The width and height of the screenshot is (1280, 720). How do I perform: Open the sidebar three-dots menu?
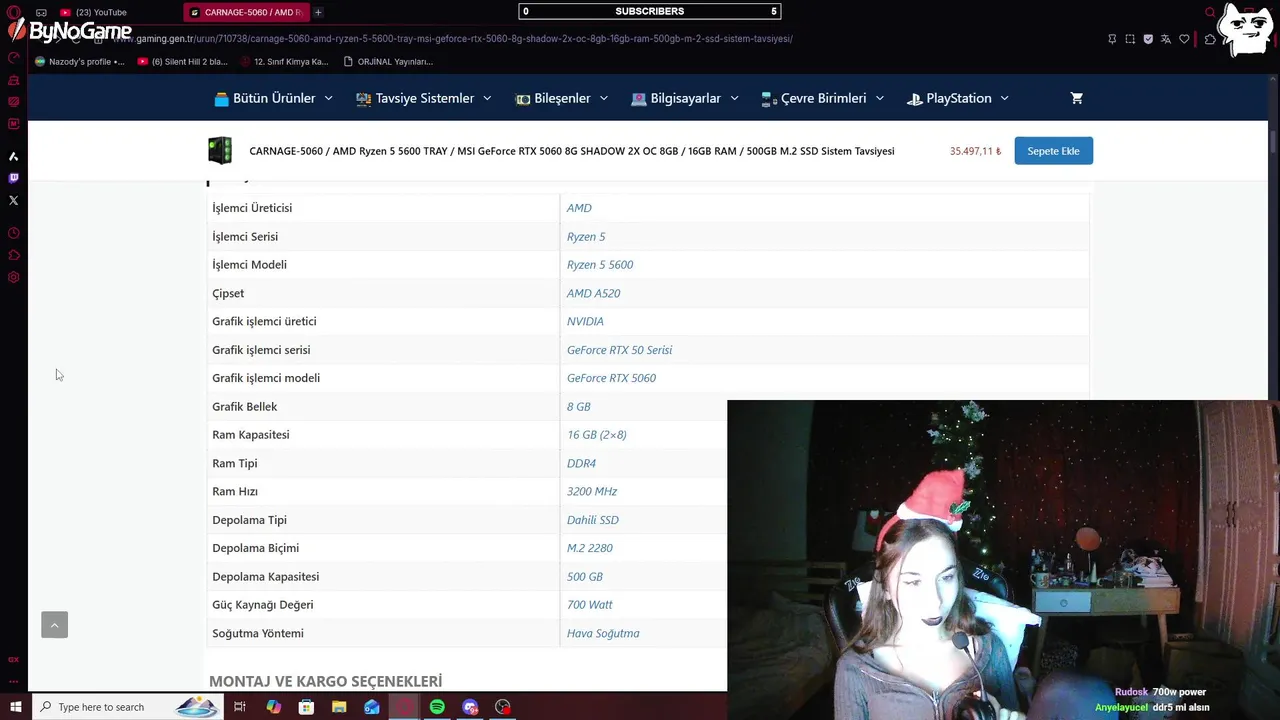click(x=14, y=681)
